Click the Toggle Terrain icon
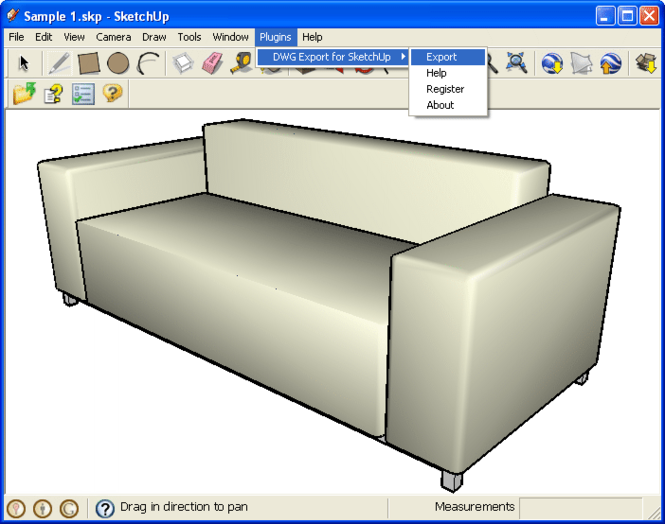This screenshot has width=665, height=524. point(581,64)
